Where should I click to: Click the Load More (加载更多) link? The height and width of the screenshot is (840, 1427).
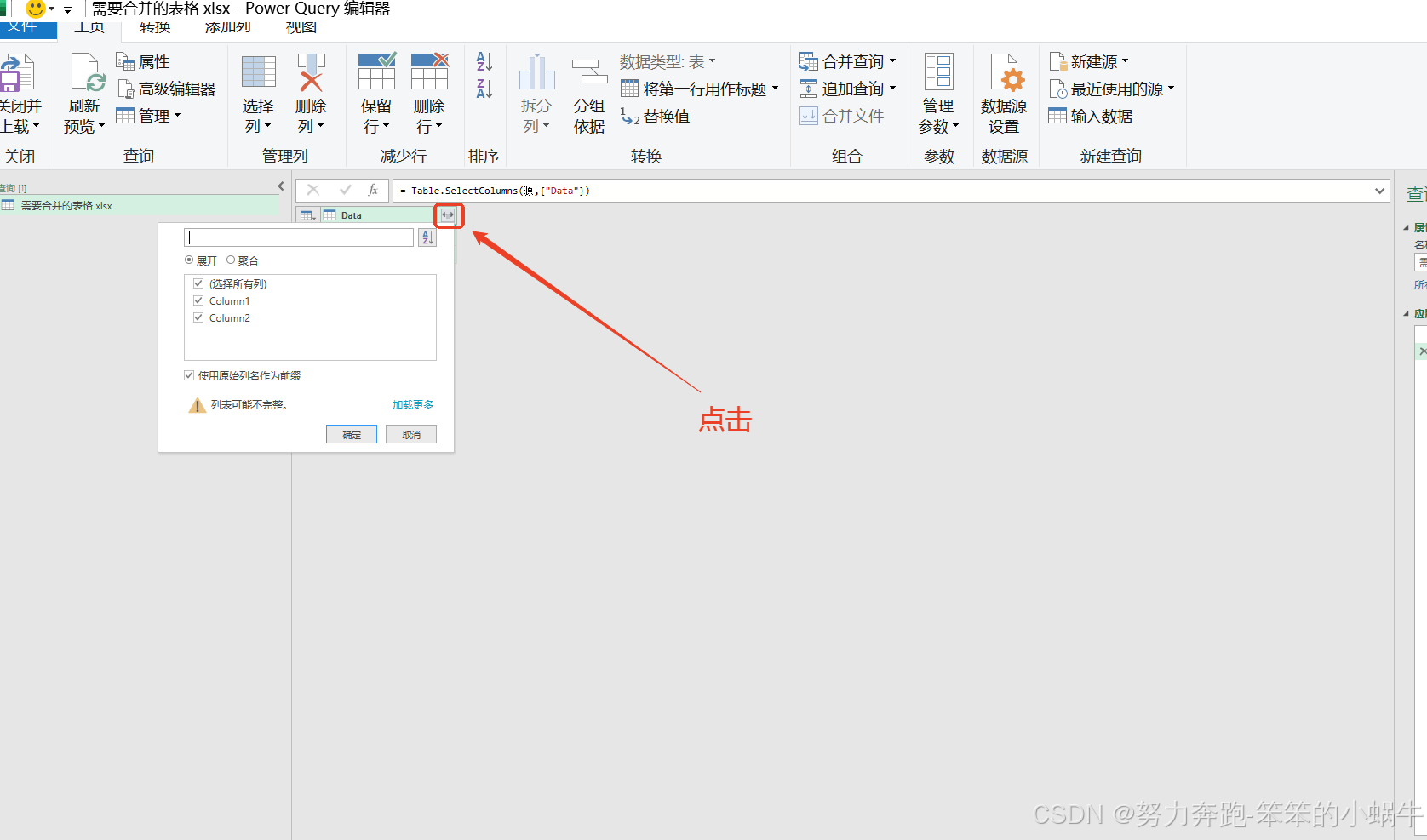point(413,405)
